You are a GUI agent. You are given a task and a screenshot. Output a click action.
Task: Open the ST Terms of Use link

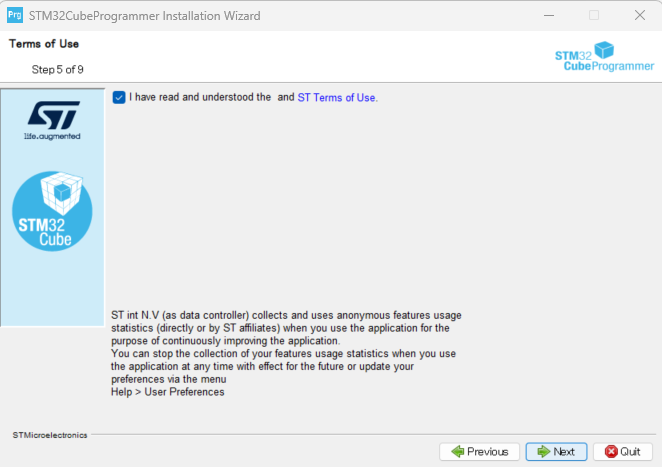(337, 98)
